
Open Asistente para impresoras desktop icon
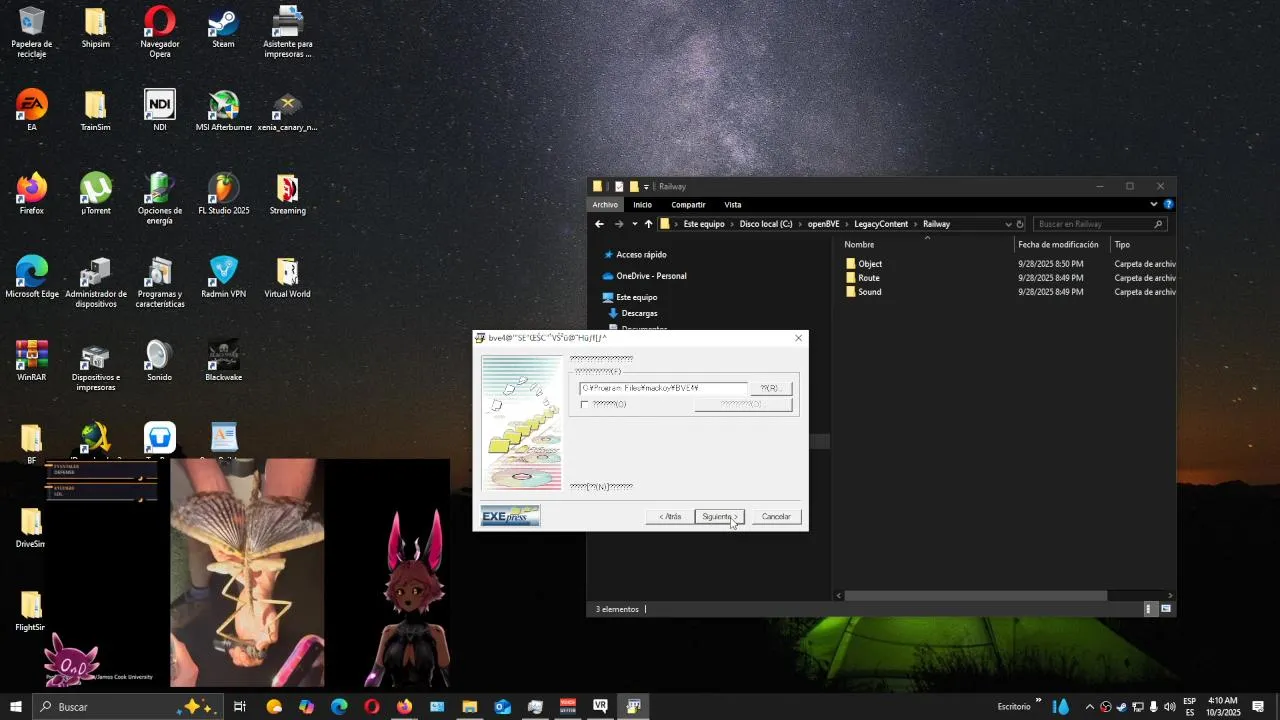tap(288, 32)
